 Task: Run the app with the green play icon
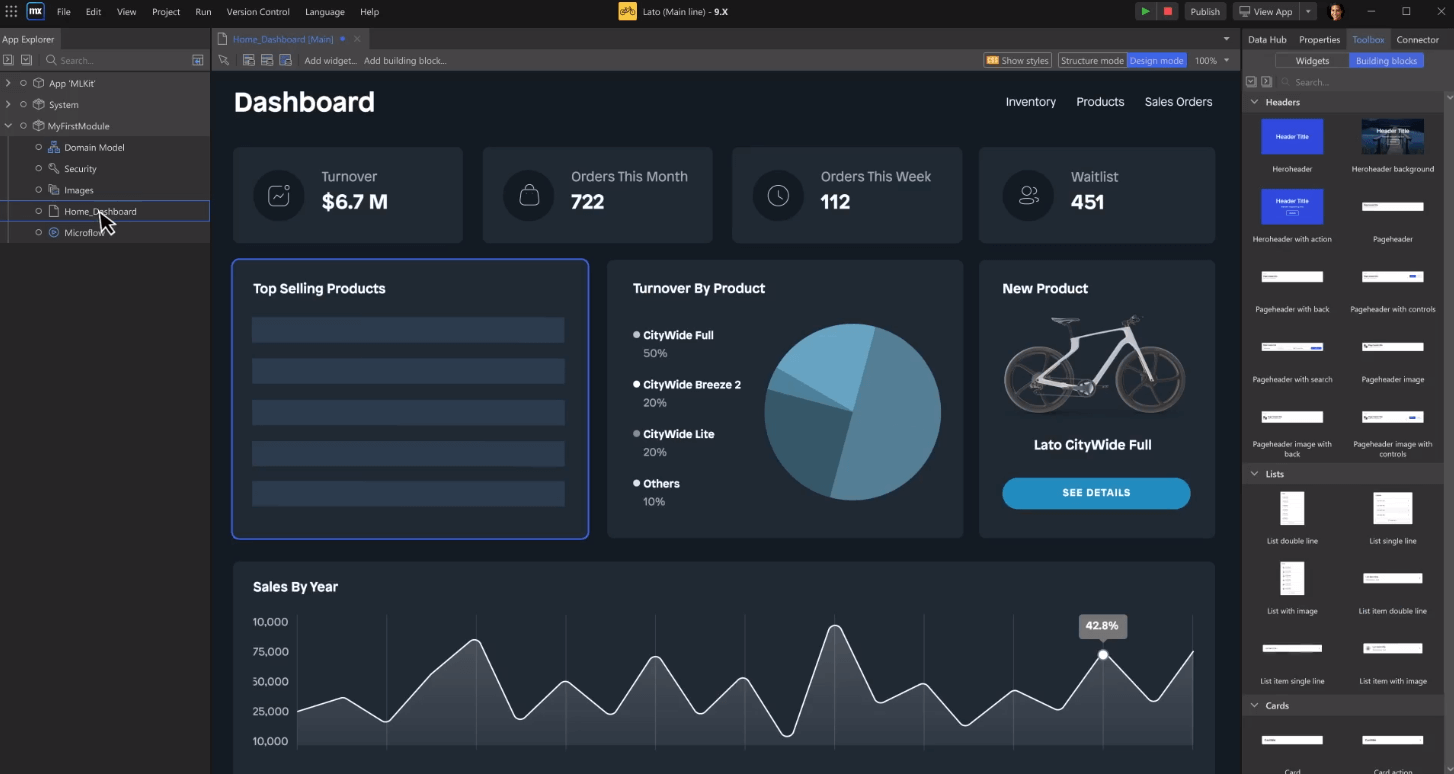(1144, 11)
